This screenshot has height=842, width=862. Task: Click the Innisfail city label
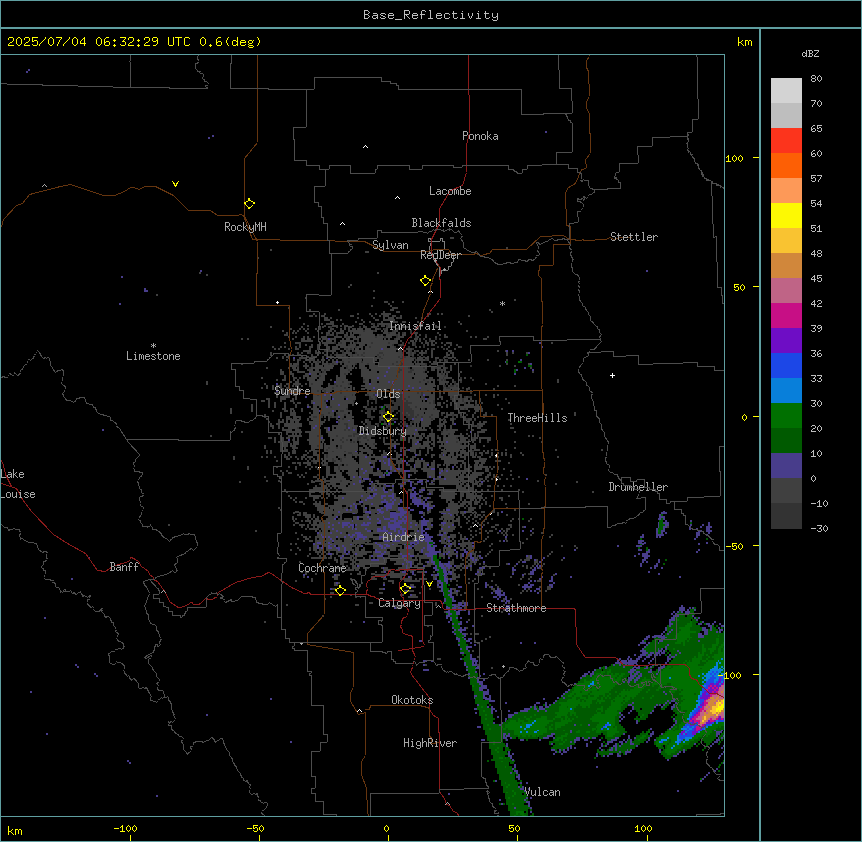tap(415, 326)
